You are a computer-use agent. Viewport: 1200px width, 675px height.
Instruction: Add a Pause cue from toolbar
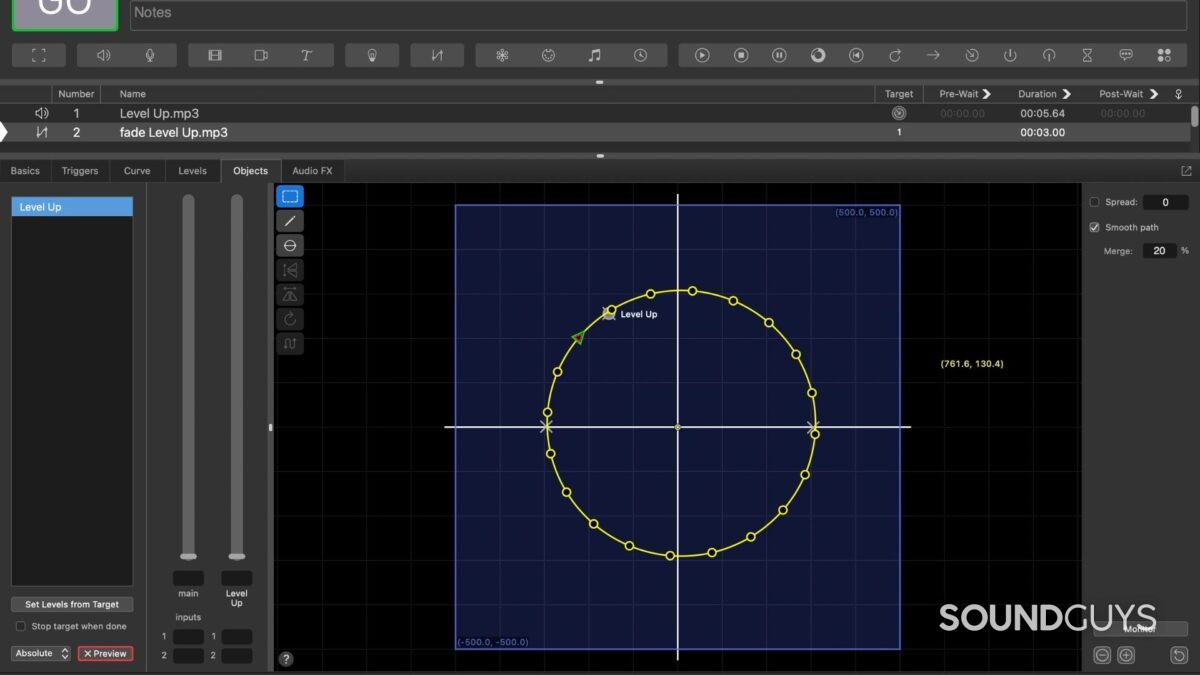coord(779,55)
